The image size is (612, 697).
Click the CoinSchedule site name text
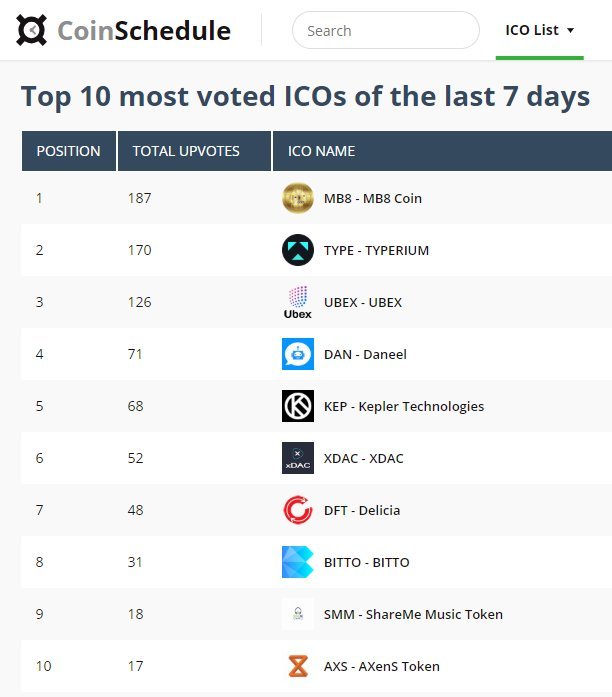144,31
